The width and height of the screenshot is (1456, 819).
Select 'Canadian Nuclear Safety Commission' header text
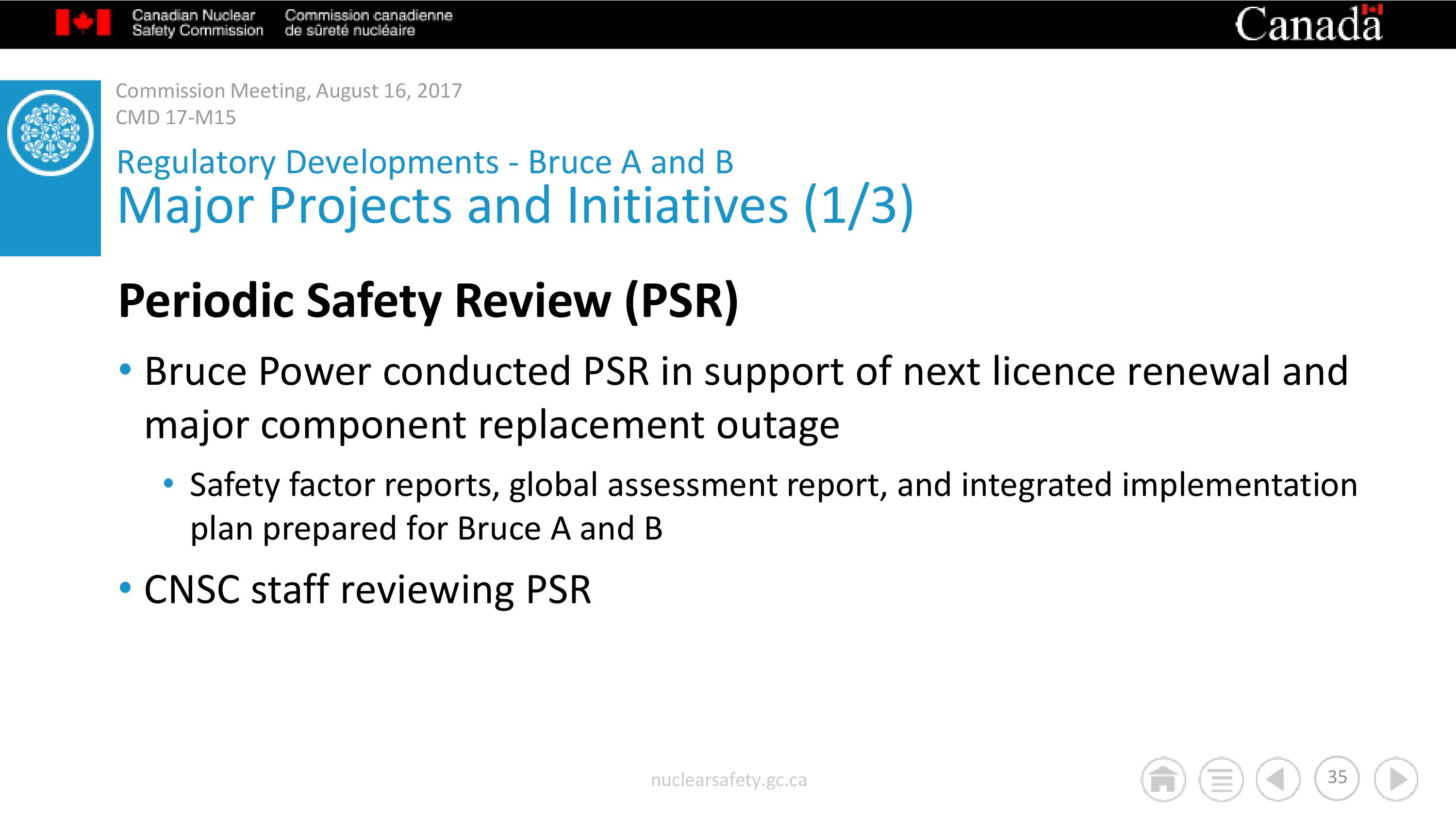pos(197,23)
